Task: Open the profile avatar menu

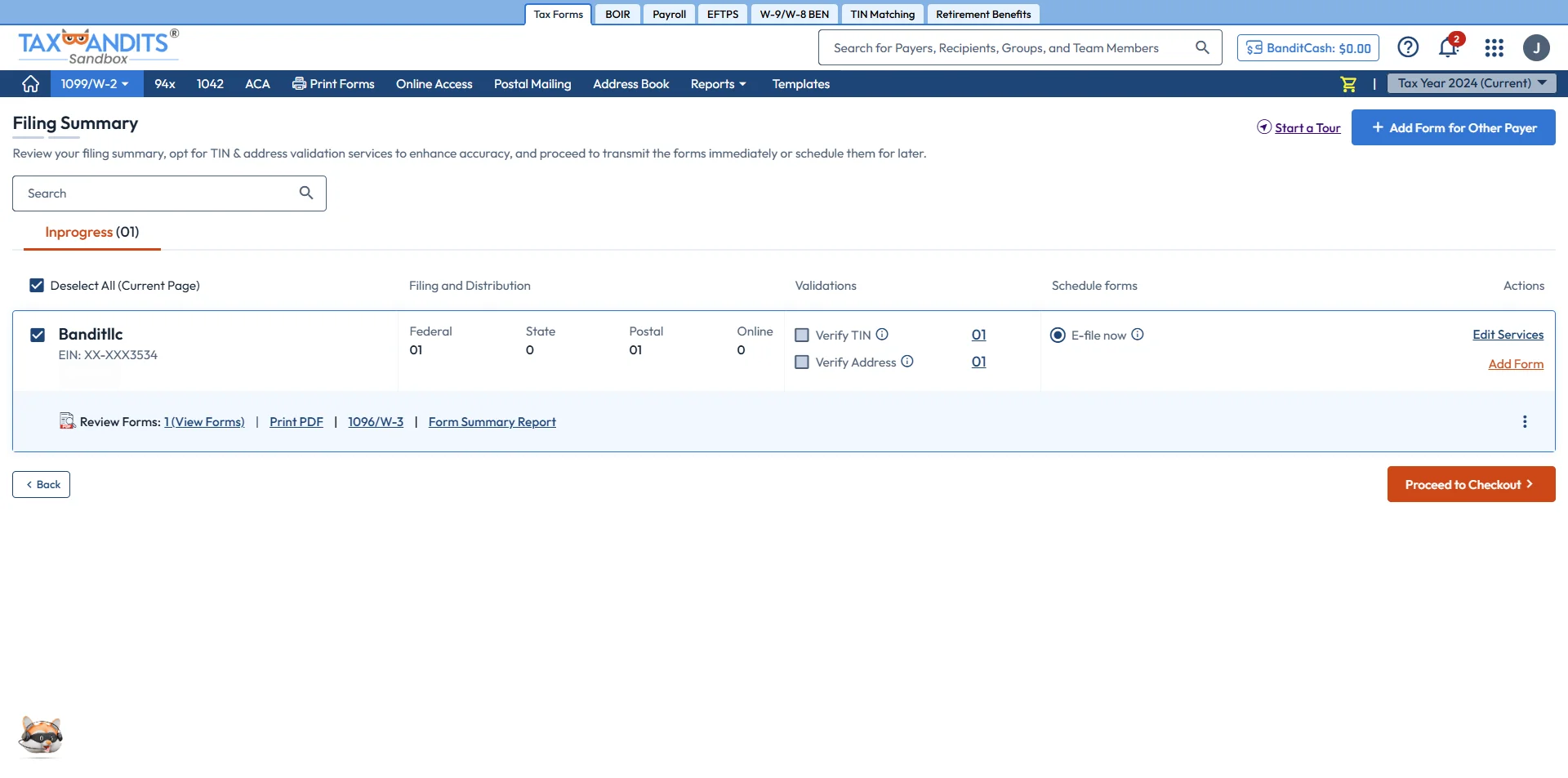Action: tap(1538, 47)
